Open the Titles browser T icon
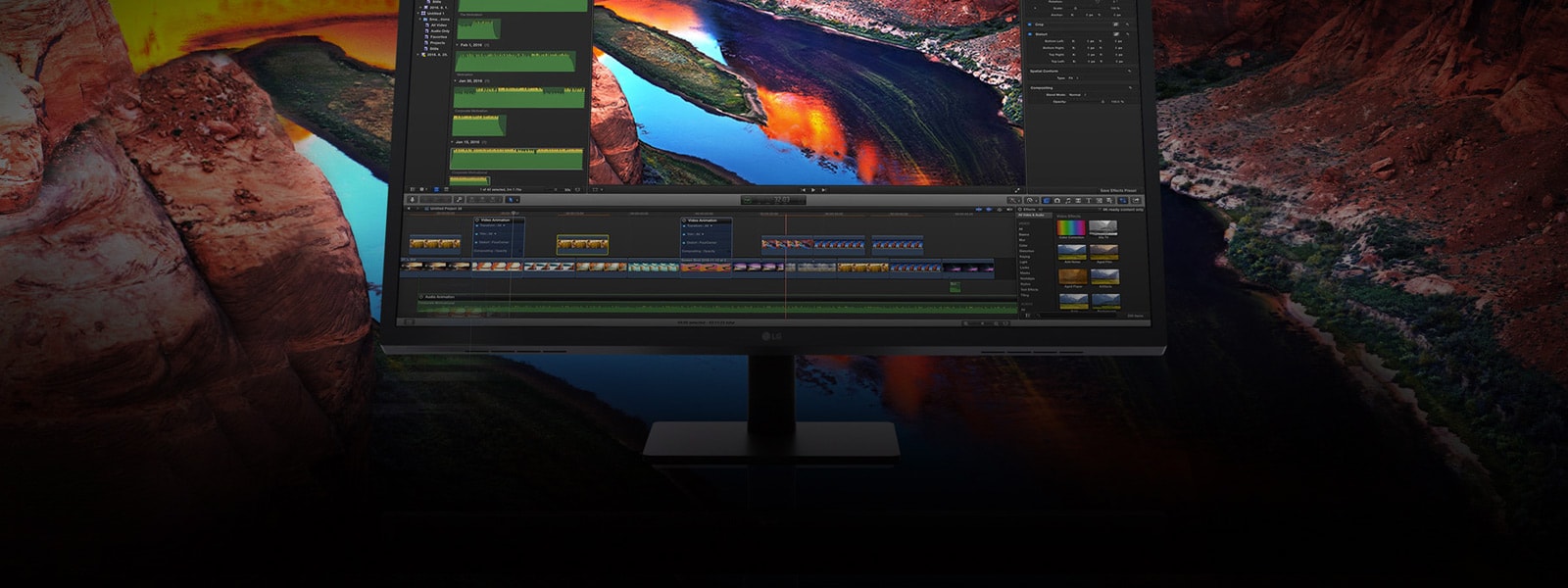 pos(1089,200)
